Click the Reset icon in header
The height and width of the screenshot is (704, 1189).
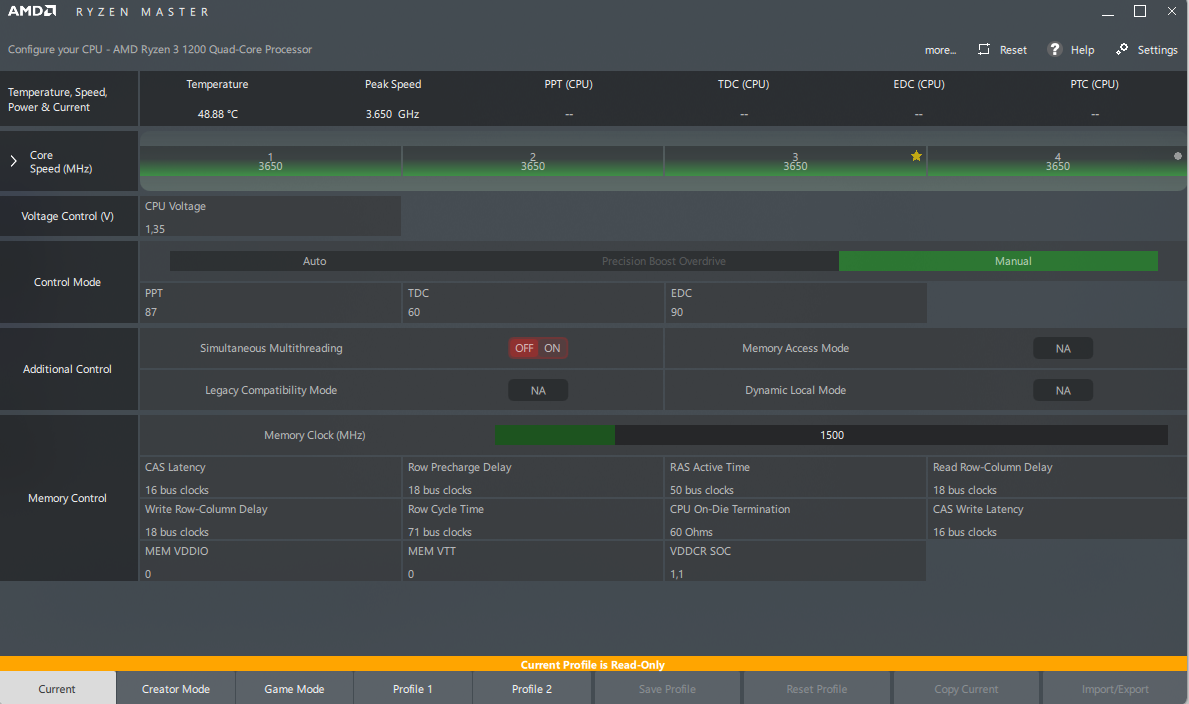pyautogui.click(x=984, y=49)
